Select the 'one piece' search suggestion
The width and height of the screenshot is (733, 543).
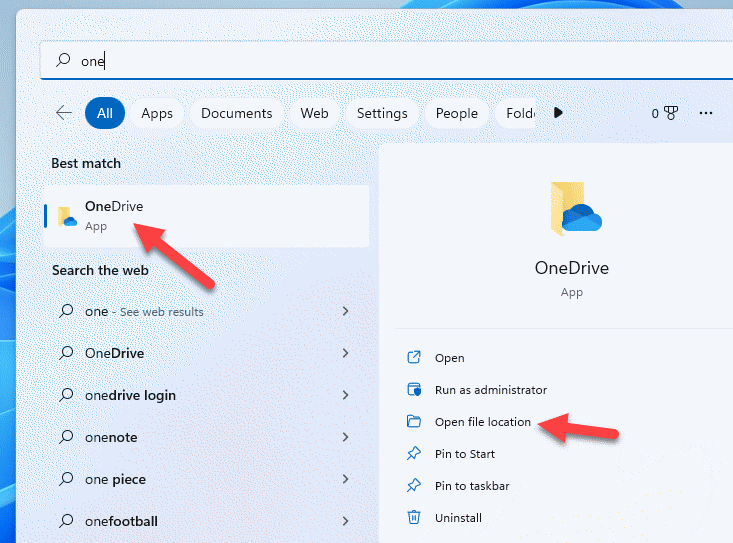115,479
